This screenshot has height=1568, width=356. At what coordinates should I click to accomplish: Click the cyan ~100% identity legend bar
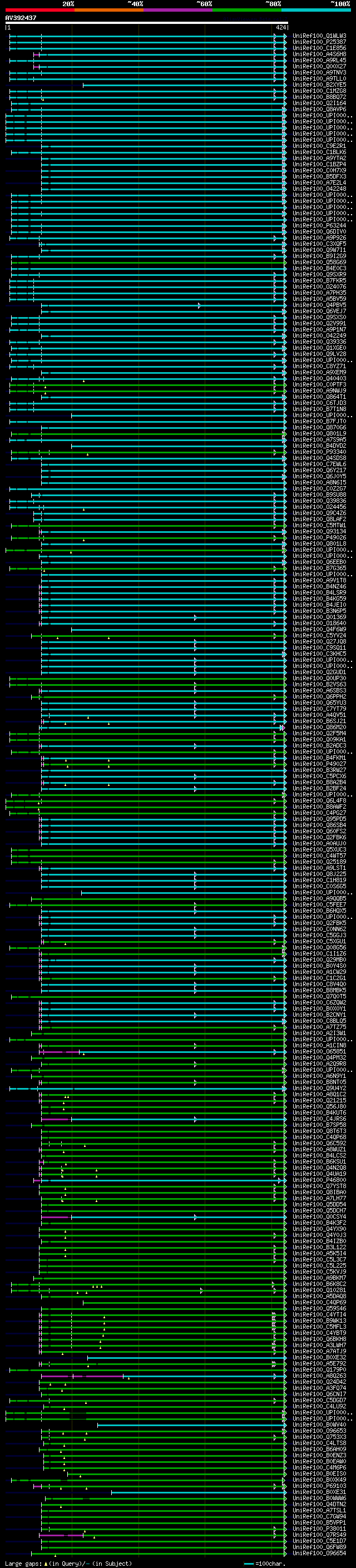point(316,10)
